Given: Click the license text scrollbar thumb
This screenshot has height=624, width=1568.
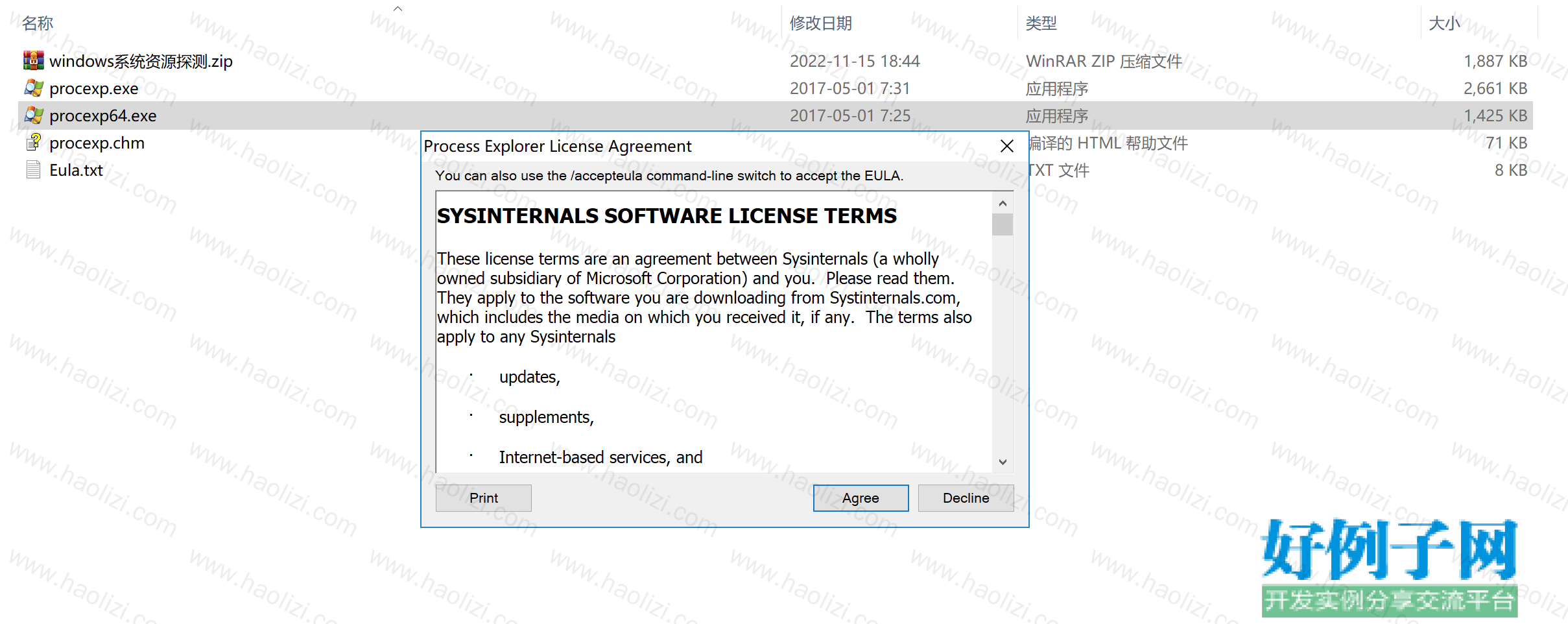Looking at the screenshot, I should pos(1003,224).
